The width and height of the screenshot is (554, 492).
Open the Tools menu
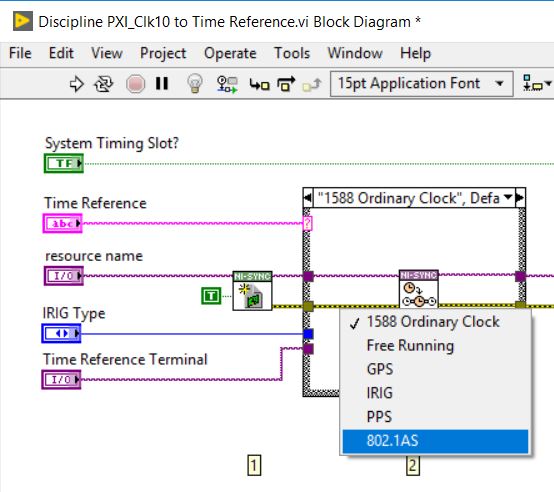[292, 53]
